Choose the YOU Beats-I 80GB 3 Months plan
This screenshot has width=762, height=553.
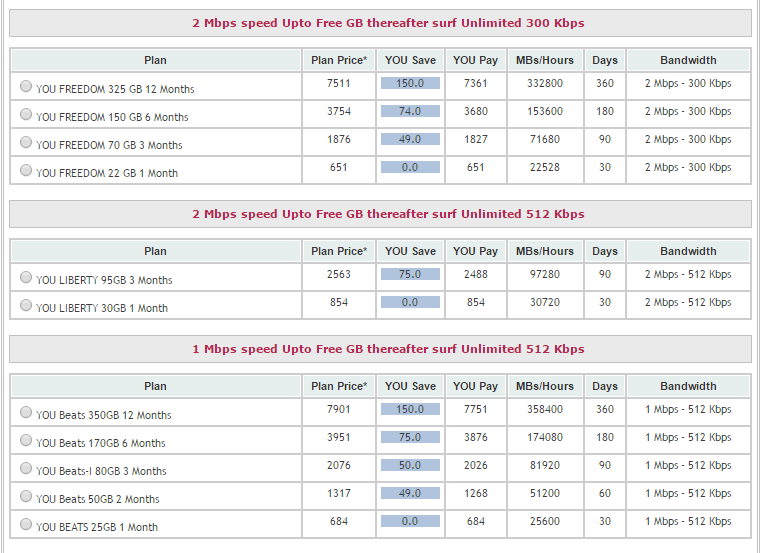[26, 468]
